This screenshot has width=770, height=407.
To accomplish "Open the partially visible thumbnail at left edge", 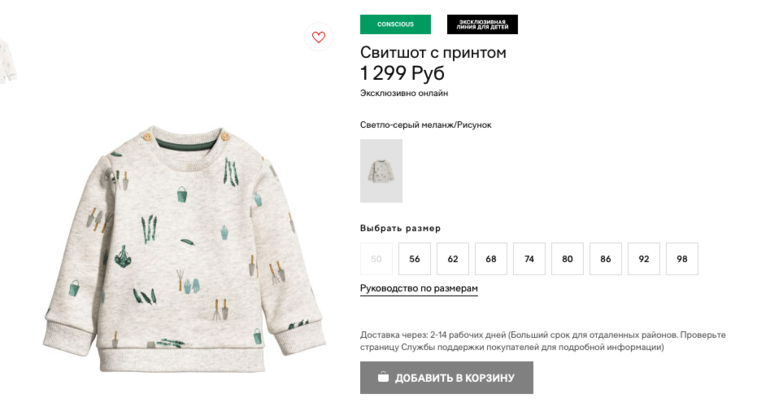I will point(5,60).
